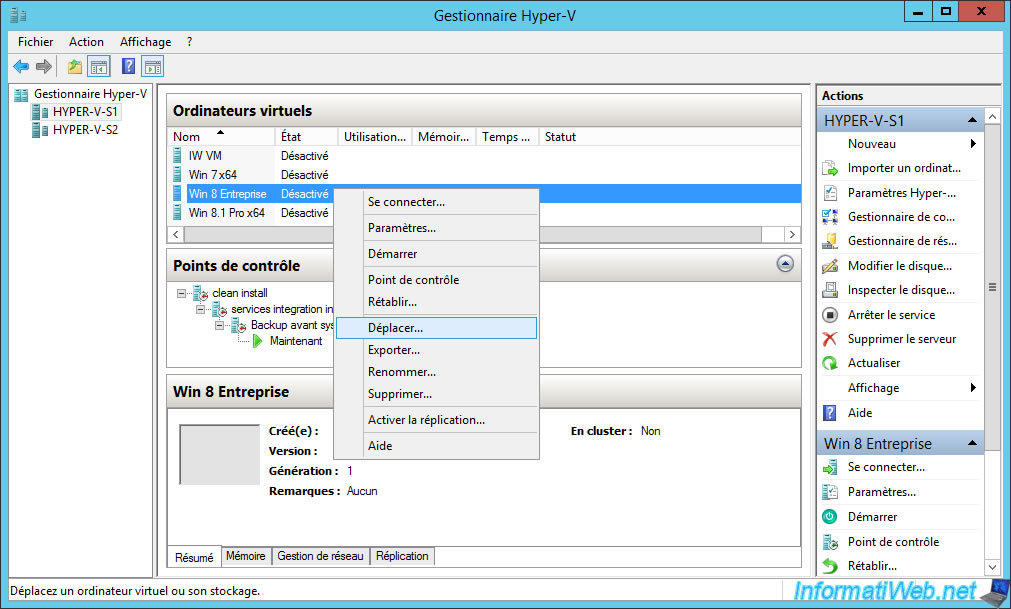Open the Action menu

tap(86, 42)
